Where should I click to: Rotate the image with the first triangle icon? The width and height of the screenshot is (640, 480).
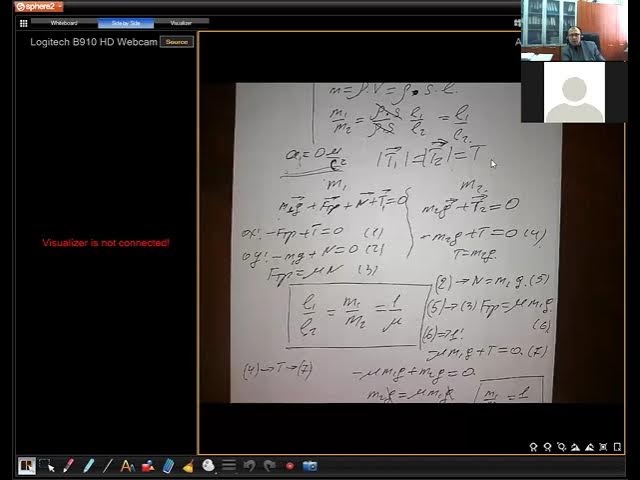(575, 447)
